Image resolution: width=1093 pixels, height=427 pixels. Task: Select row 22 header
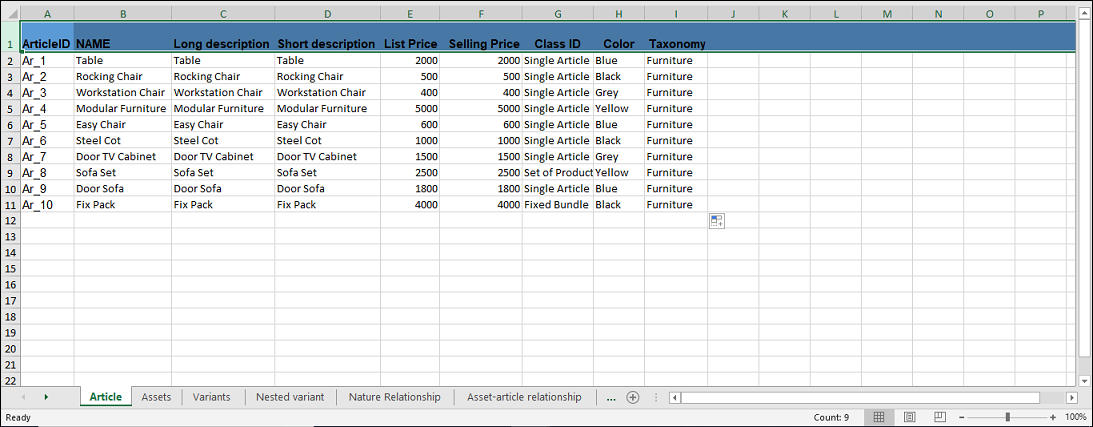[10, 380]
